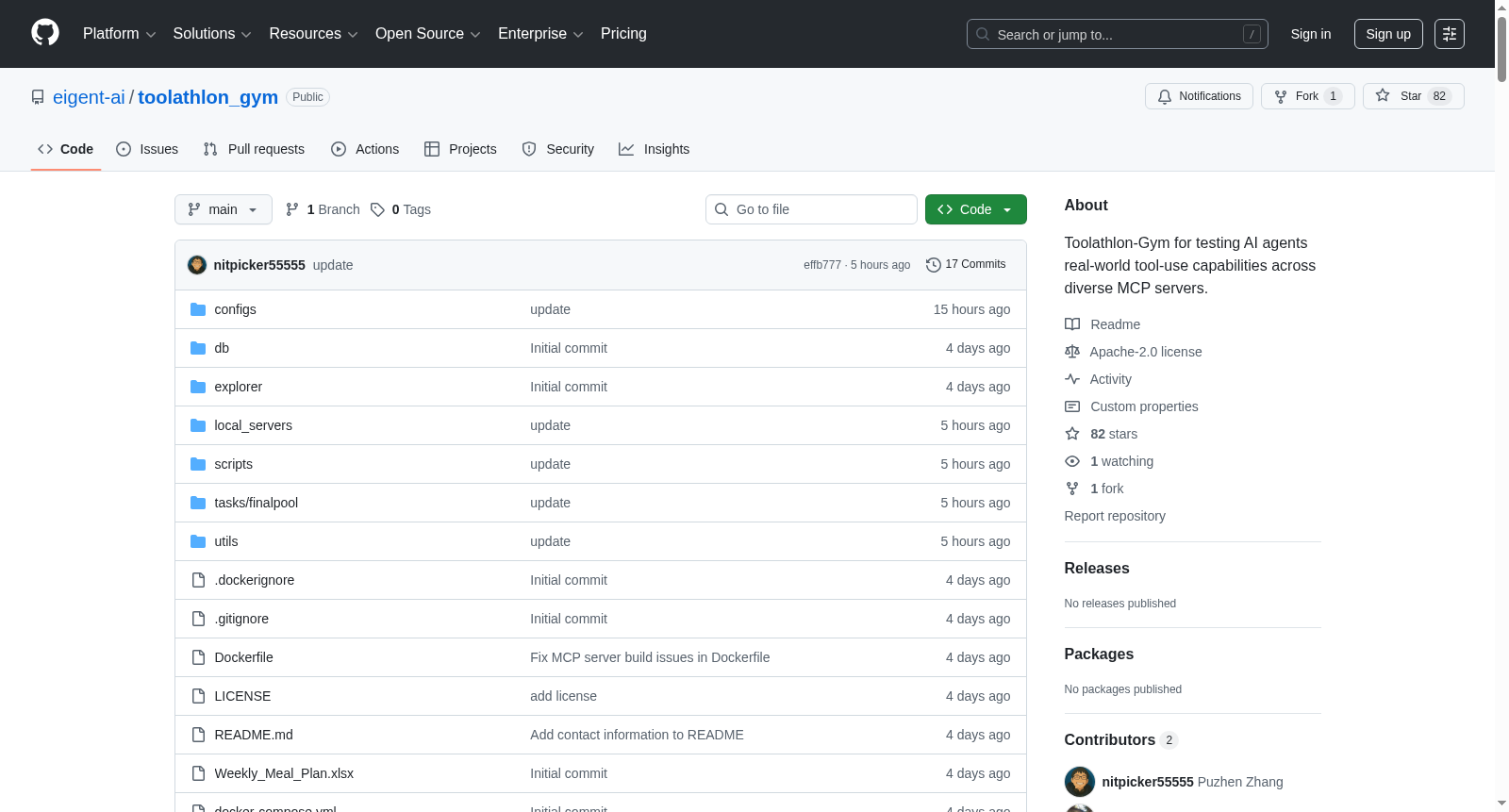1509x812 pixels.
Task: Click the explorer folder icon
Action: point(198,387)
